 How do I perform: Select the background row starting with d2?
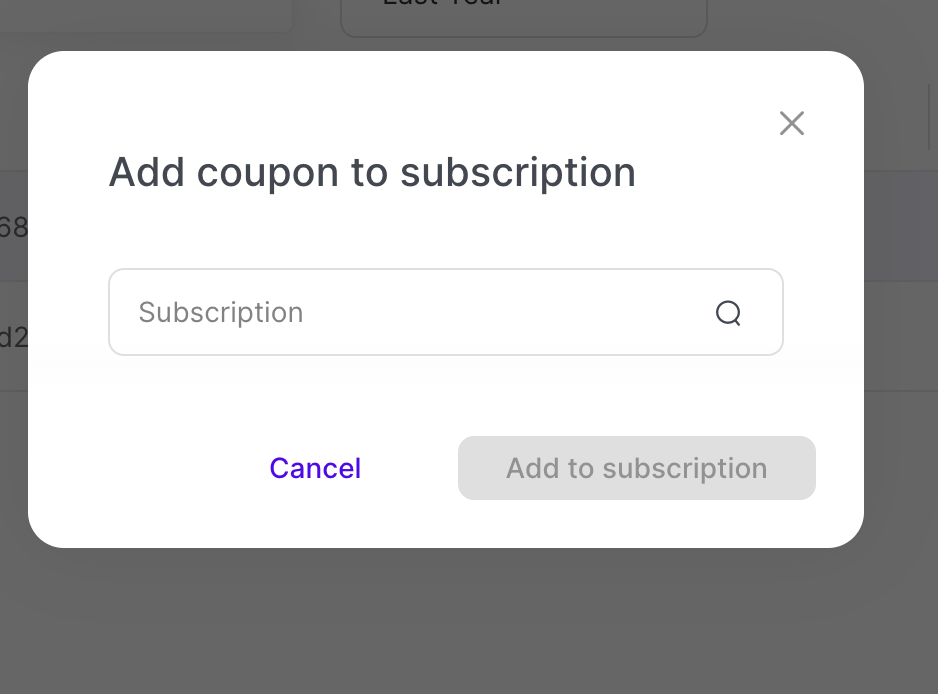coord(13,336)
